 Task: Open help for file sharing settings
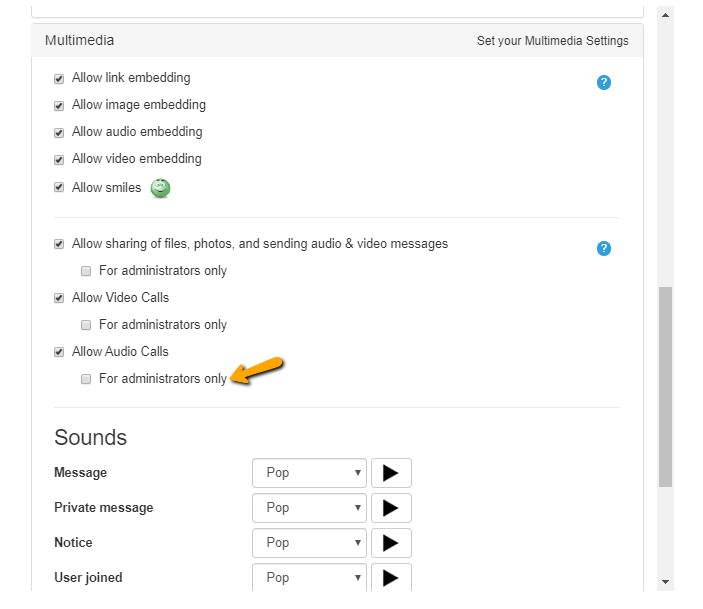(x=603, y=248)
